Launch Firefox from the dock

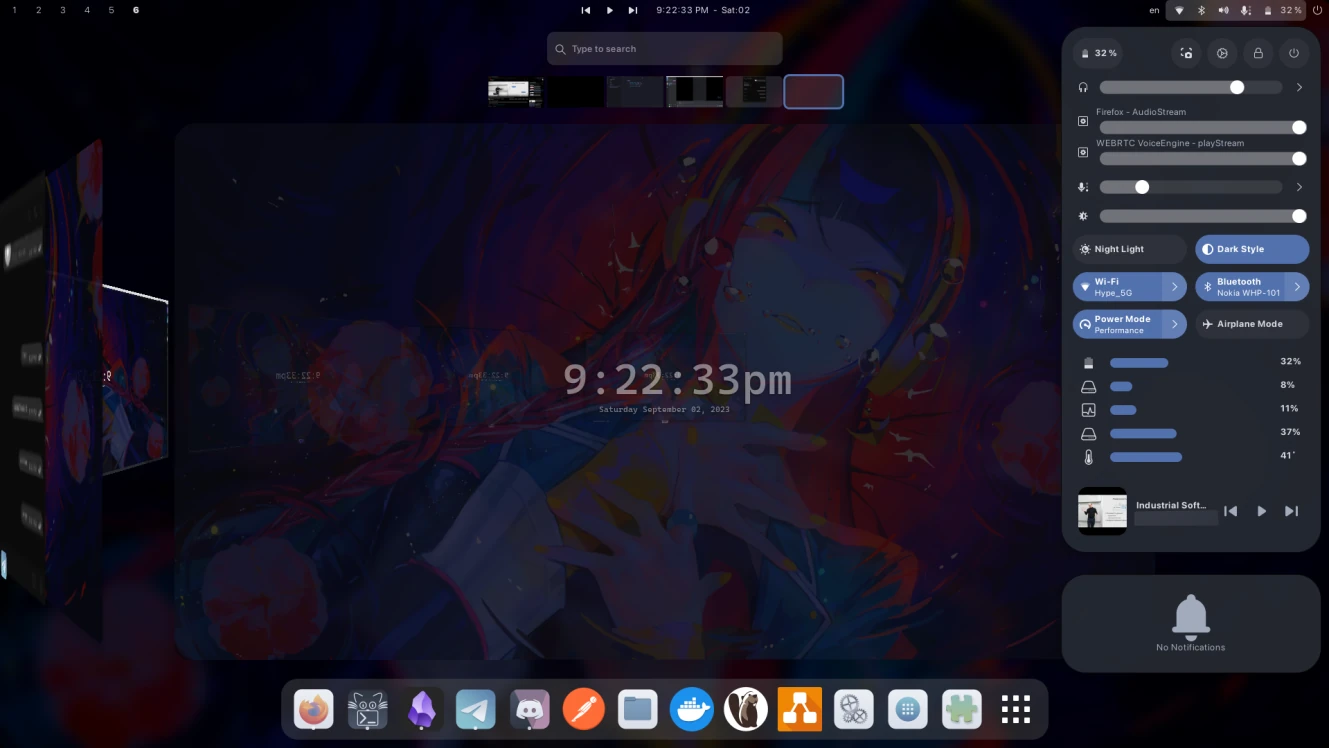tap(313, 710)
